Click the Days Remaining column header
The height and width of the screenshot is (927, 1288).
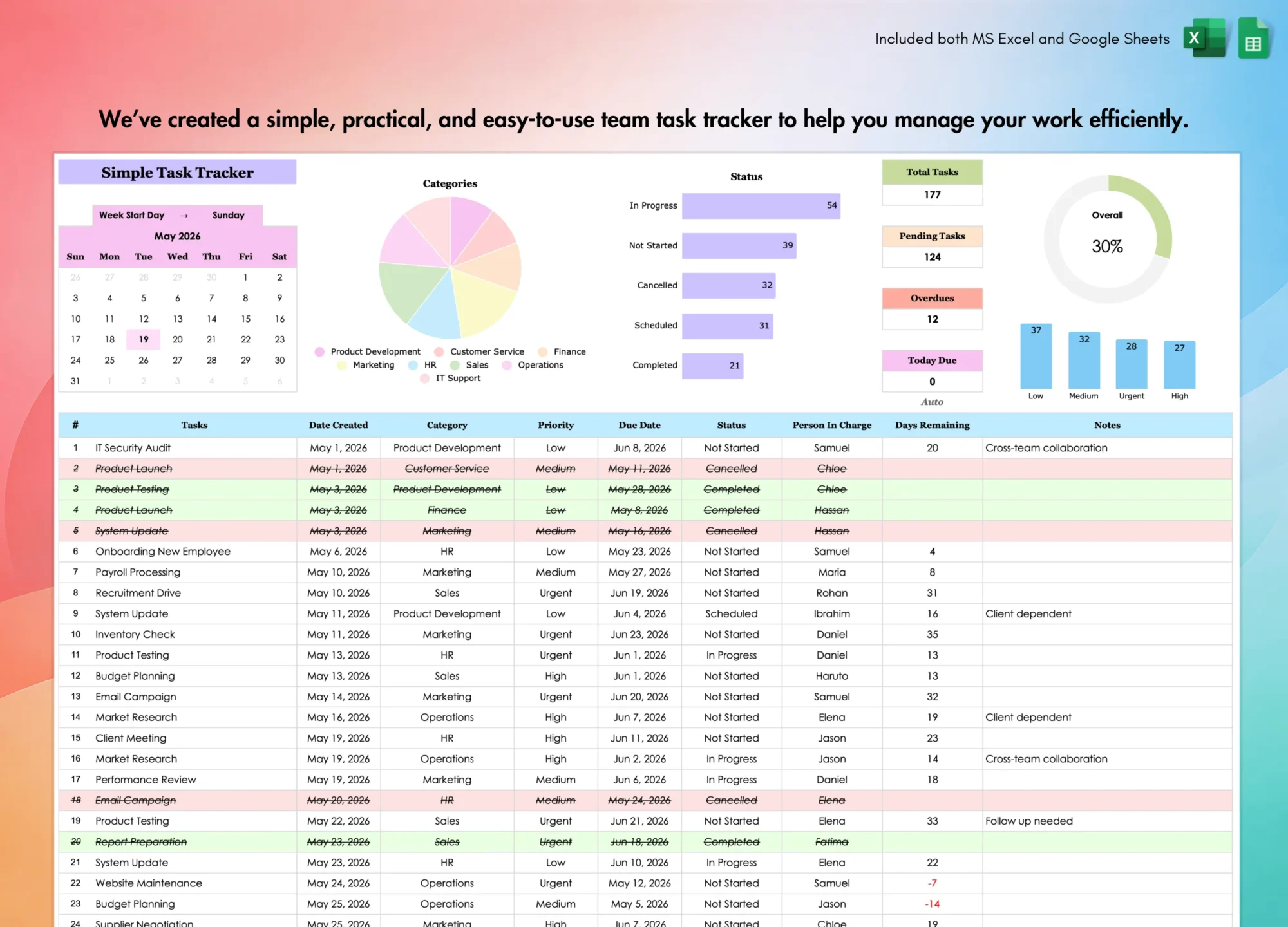click(932, 425)
